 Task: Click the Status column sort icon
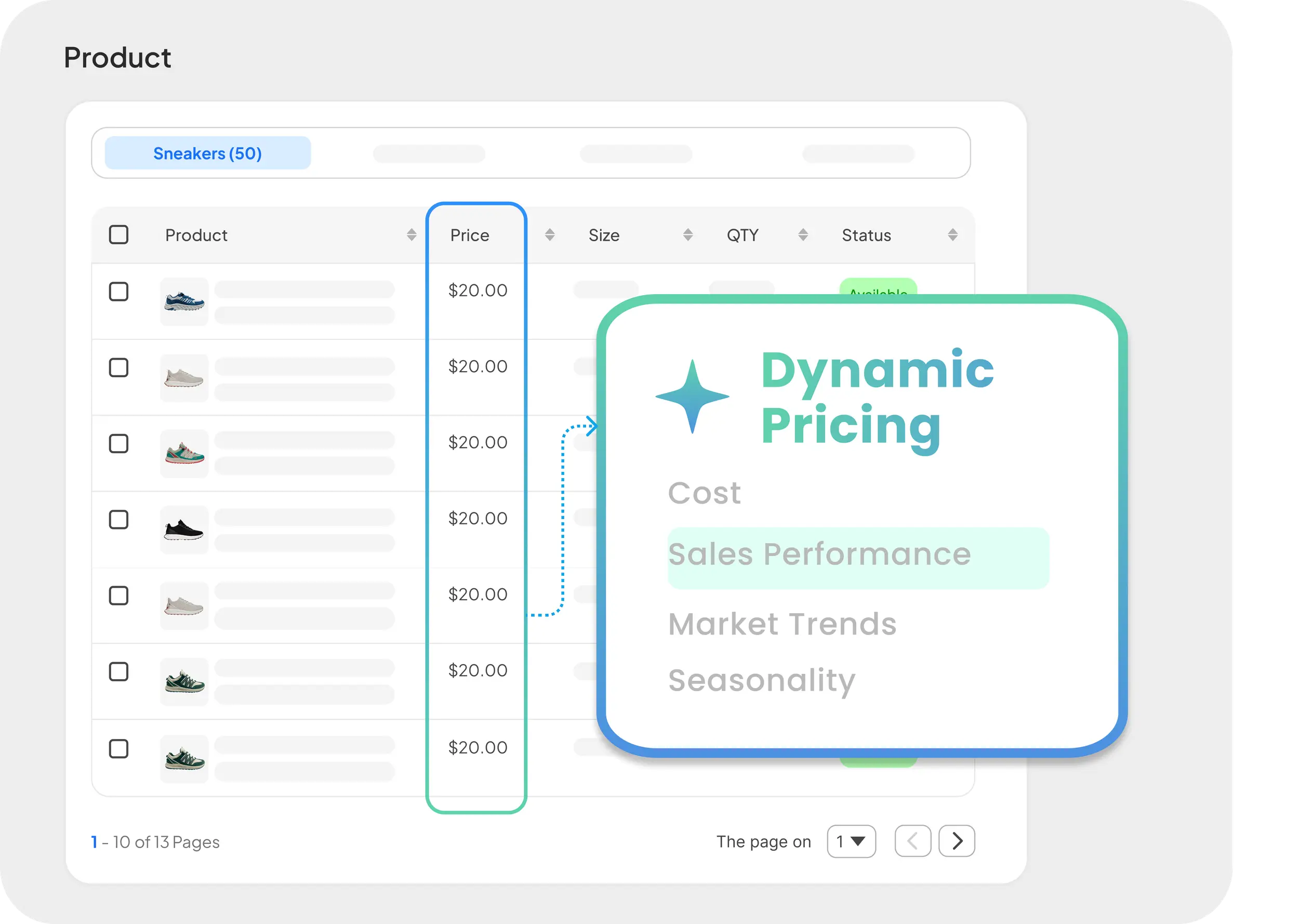pos(952,235)
